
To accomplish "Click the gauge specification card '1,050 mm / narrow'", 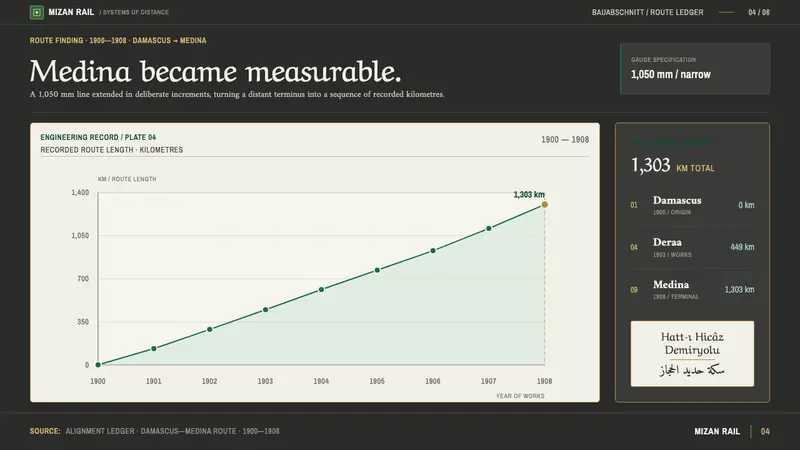I will coord(695,68).
